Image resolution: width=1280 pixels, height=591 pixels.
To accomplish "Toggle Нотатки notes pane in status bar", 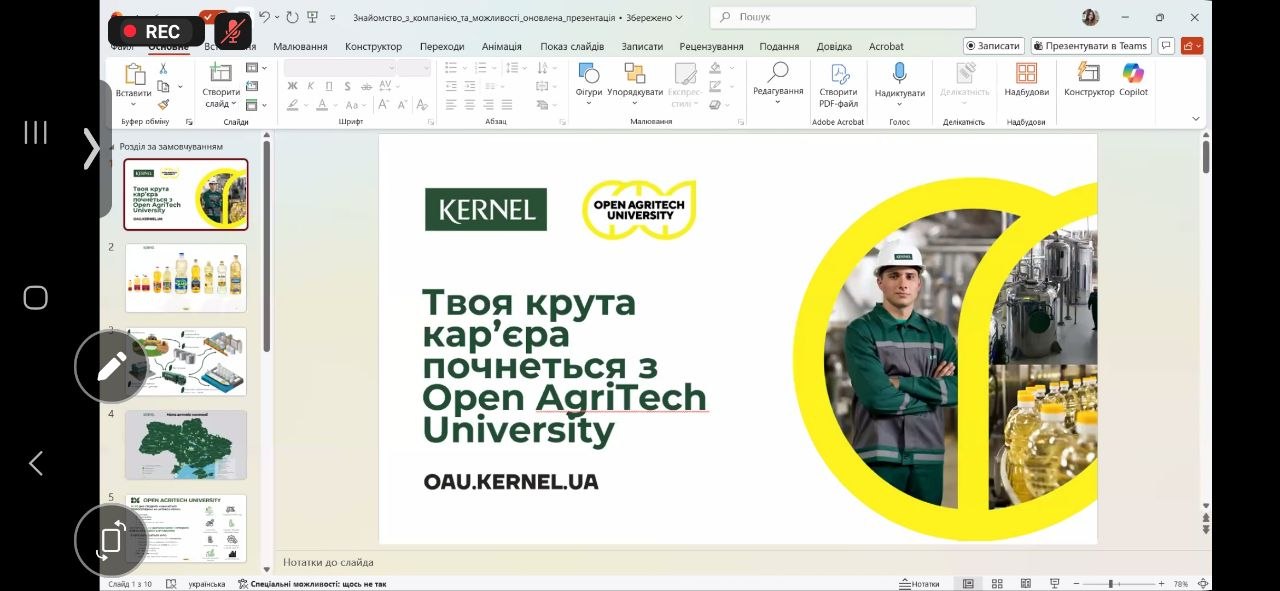I will pyautogui.click(x=919, y=584).
